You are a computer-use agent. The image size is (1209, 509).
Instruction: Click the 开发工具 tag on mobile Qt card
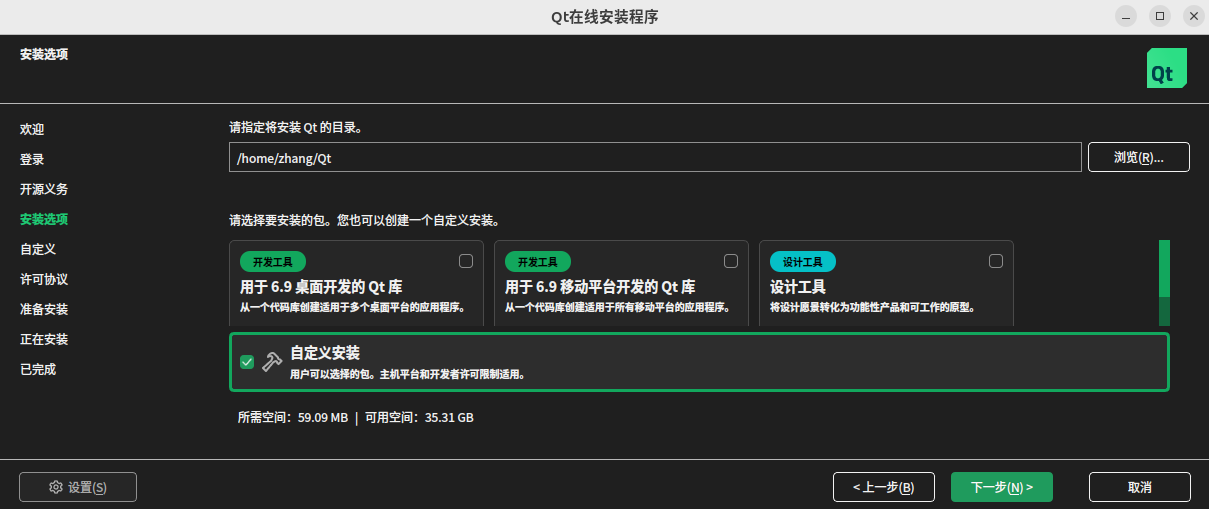point(538,262)
